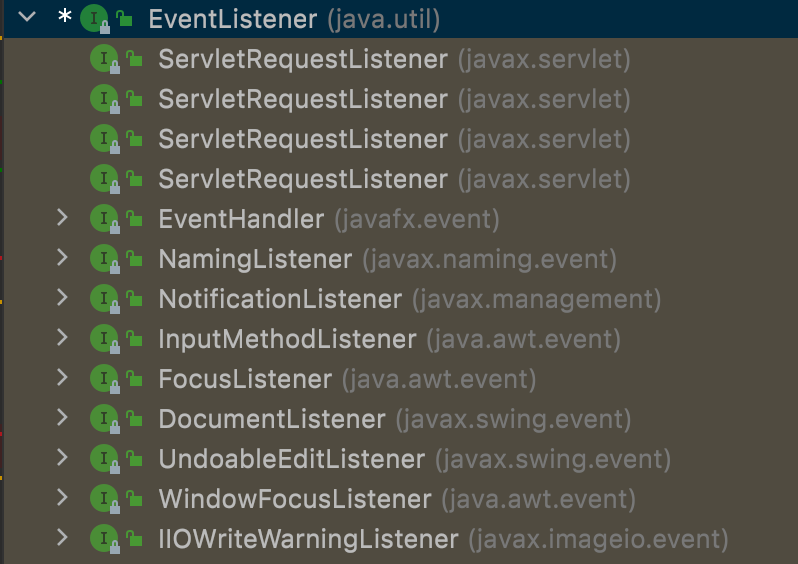Expand the WindowFocusListener chevron
This screenshot has width=798, height=564.
[62, 498]
